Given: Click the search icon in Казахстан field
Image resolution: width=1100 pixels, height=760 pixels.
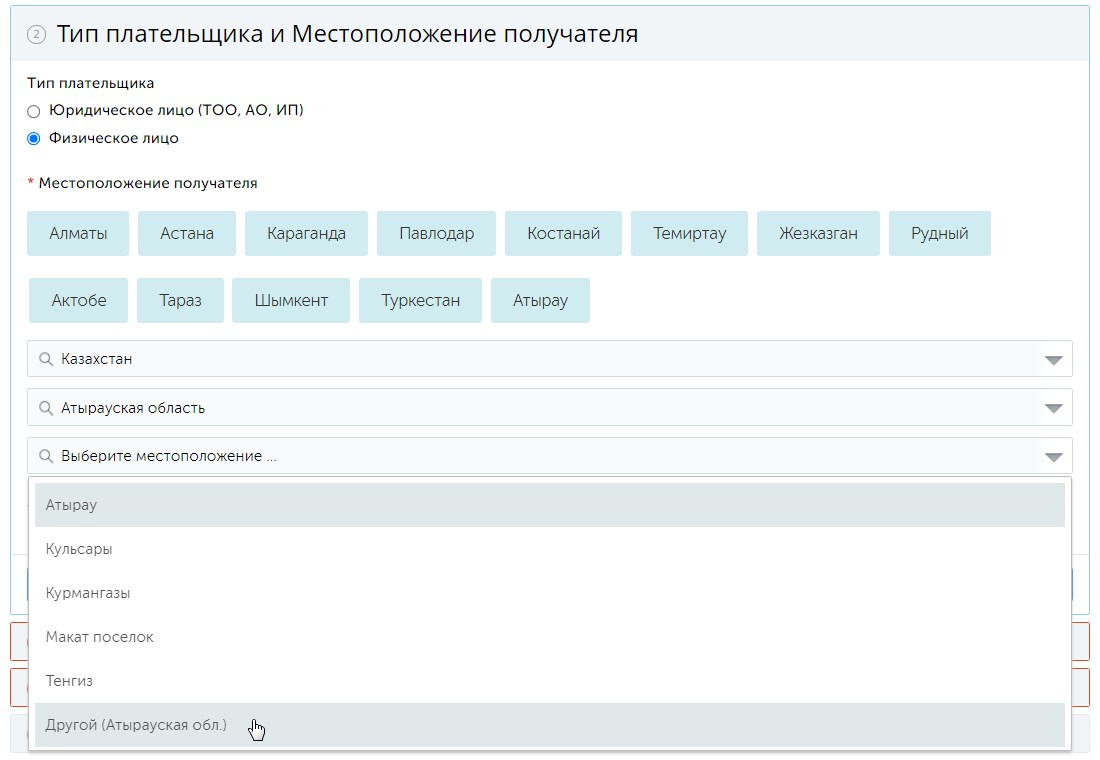Looking at the screenshot, I should [45, 359].
